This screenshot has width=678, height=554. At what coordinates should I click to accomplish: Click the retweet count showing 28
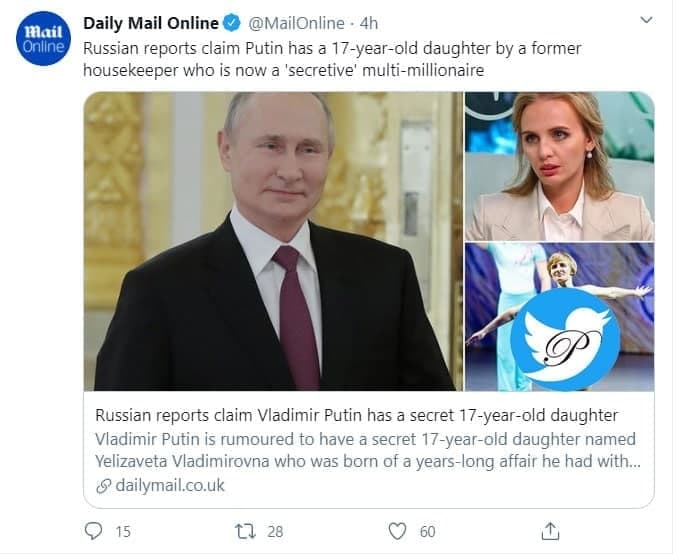(276, 532)
